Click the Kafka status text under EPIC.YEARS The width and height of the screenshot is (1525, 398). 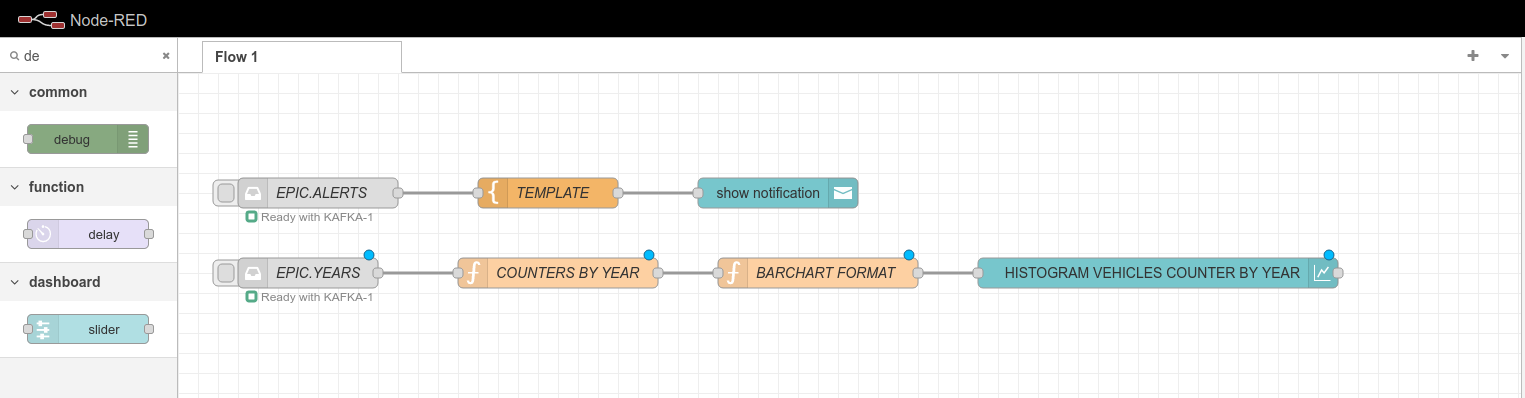[317, 296]
